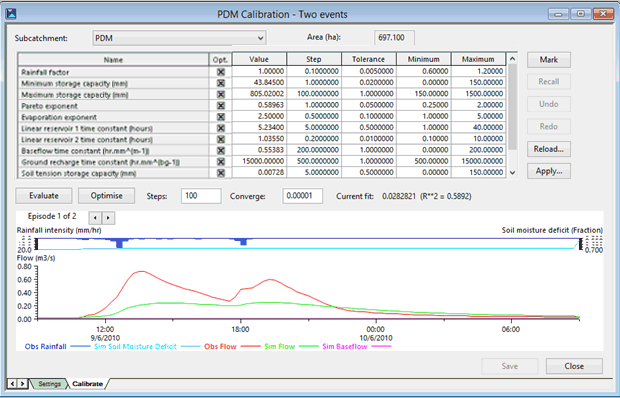Click the Converge field showing 0.00001
Image resolution: width=620 pixels, height=398 pixels.
(302, 196)
